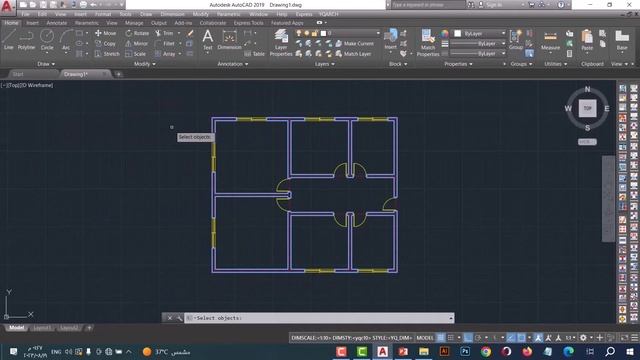The width and height of the screenshot is (640, 360).
Task: Open the Dimension menu
Action: (172, 14)
